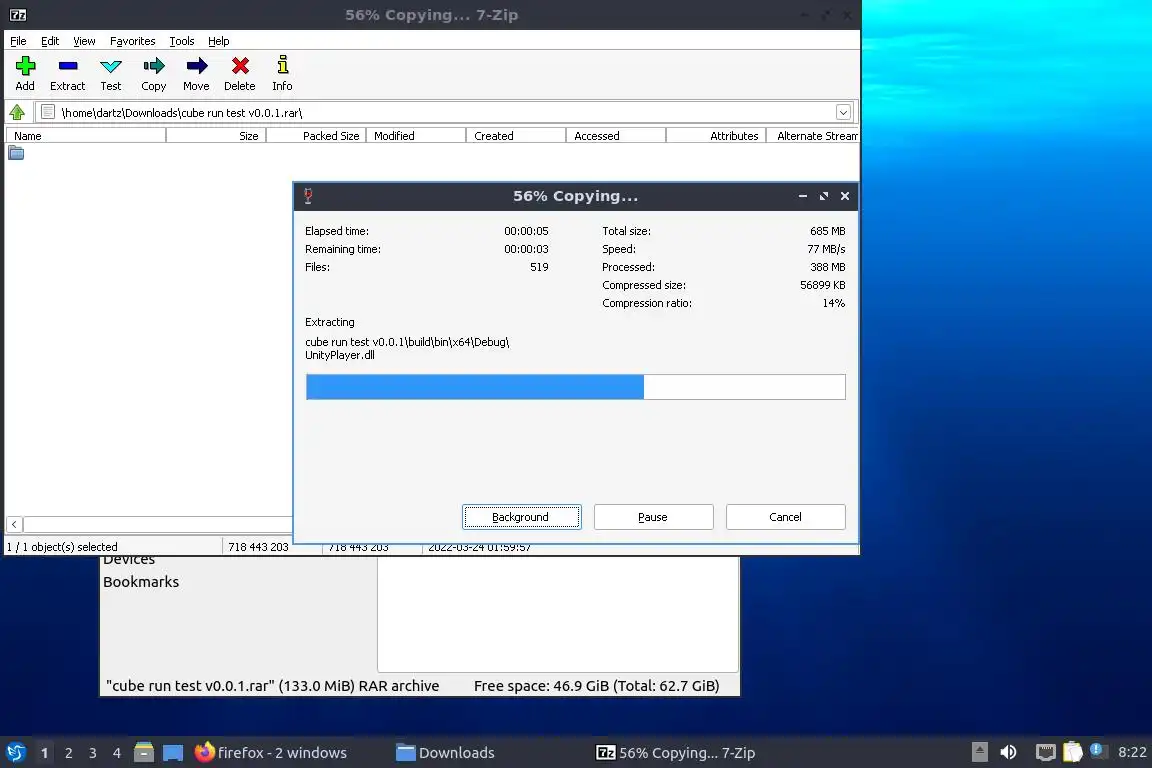This screenshot has width=1152, height=768.
Task: Click the extraction progress bar
Action: click(x=576, y=387)
